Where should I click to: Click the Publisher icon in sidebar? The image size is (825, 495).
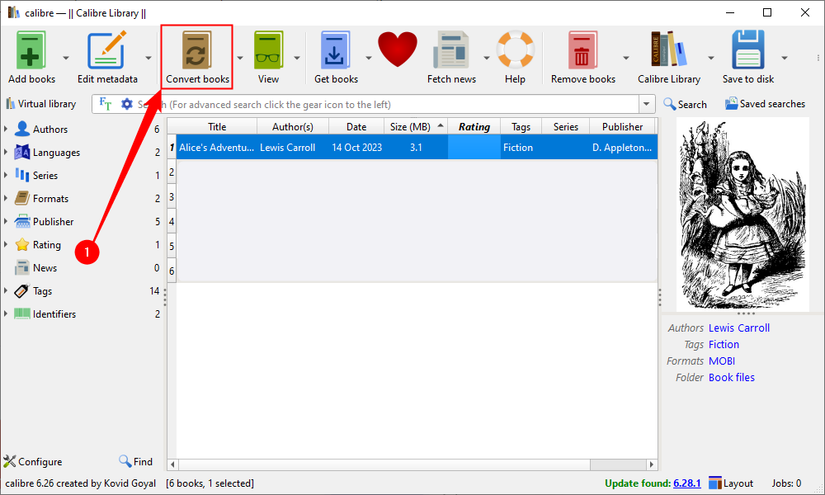point(22,221)
